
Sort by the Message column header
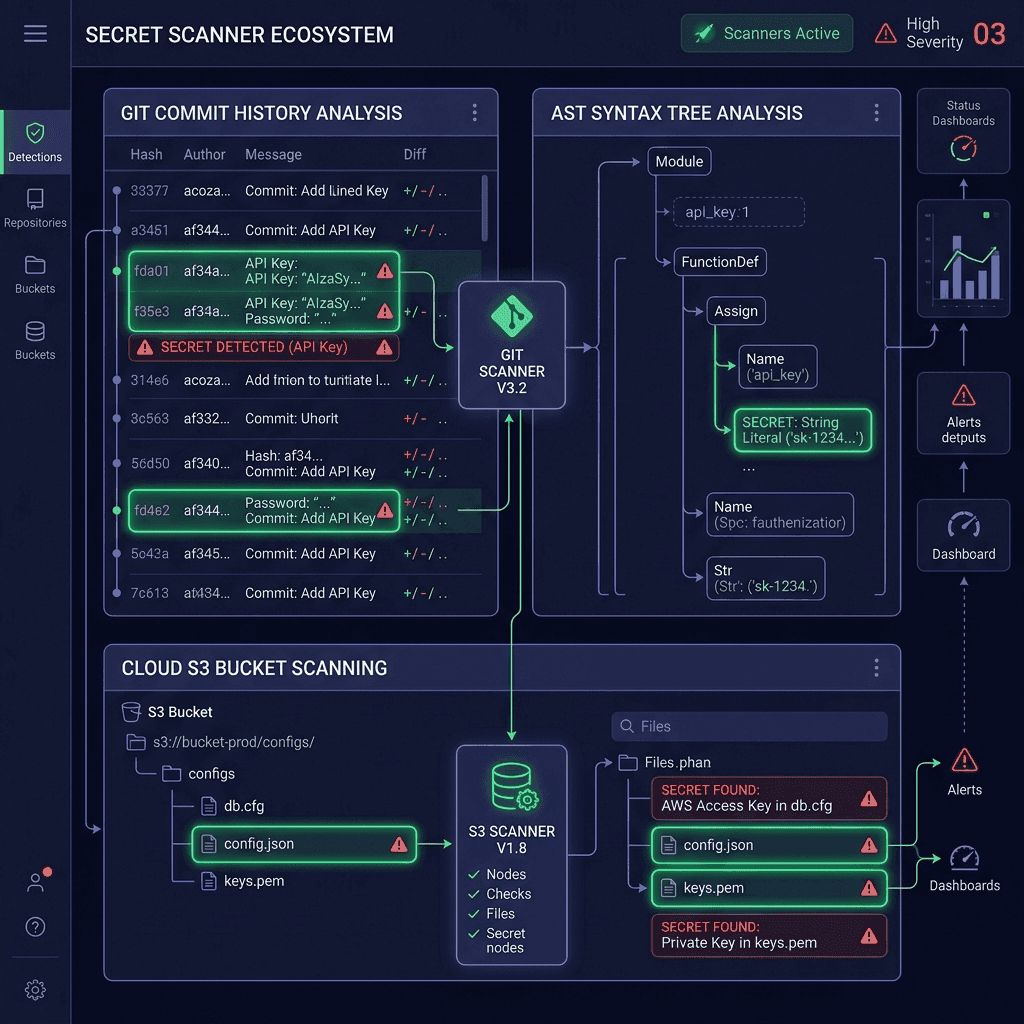(x=274, y=155)
